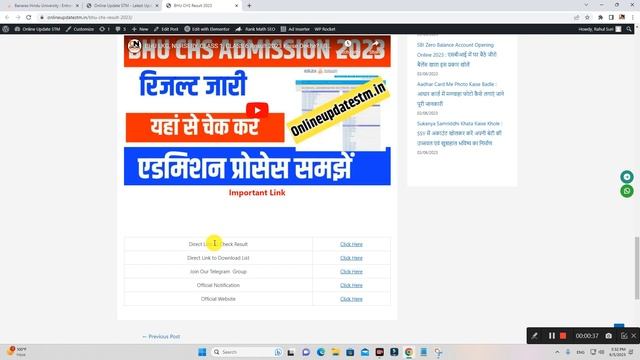This screenshot has width=640, height=360.
Task: Click Edit Post in admin bar
Action: coord(166,29)
